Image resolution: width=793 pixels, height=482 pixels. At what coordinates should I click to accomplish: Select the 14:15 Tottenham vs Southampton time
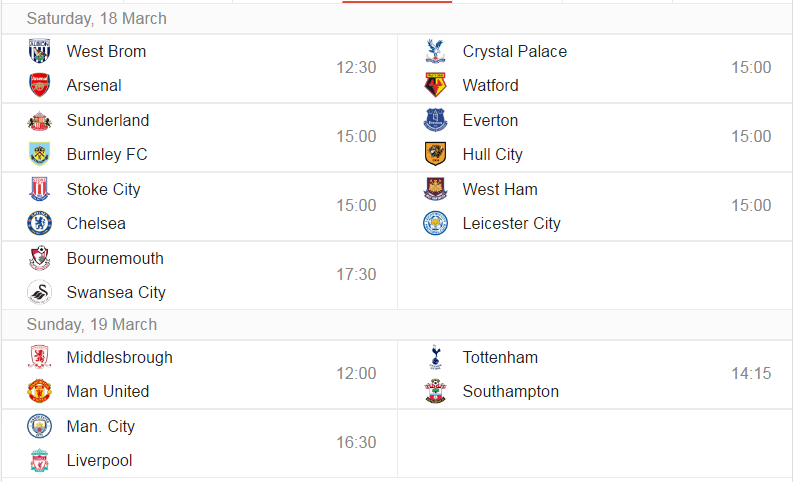[x=751, y=373]
